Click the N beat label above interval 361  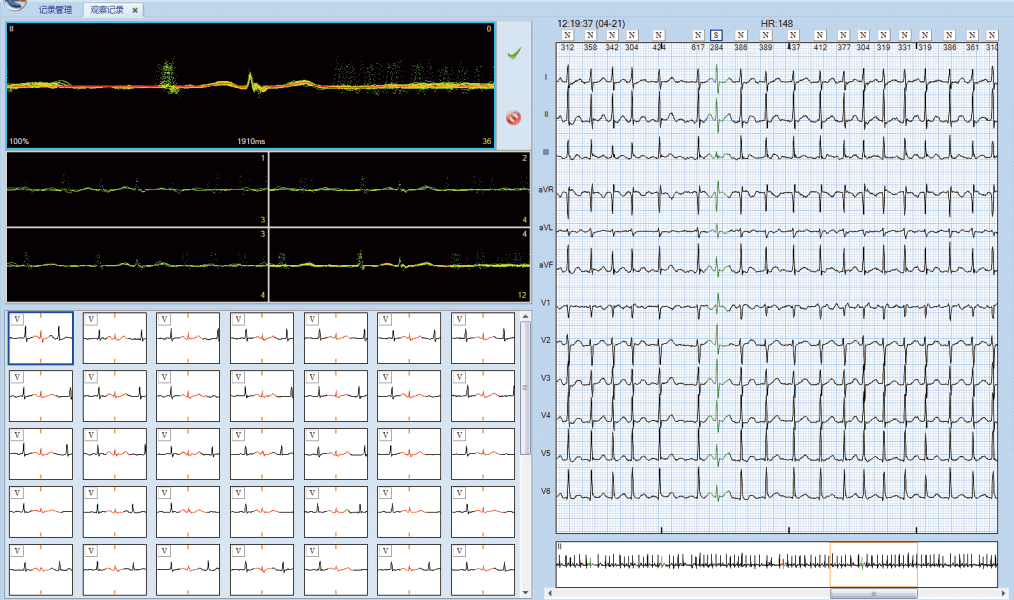[972, 36]
